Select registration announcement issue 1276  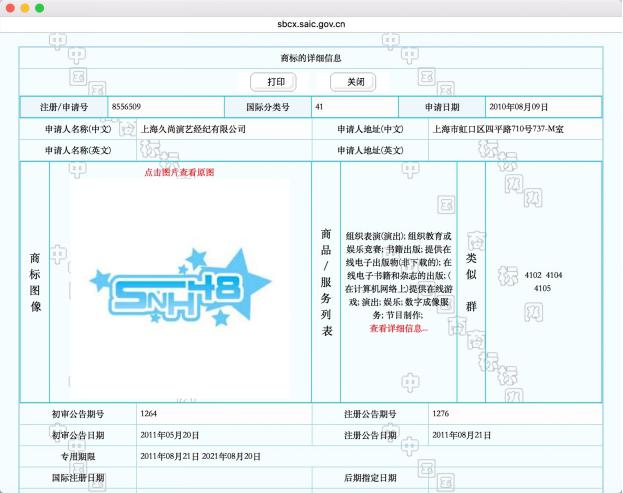coord(441,414)
